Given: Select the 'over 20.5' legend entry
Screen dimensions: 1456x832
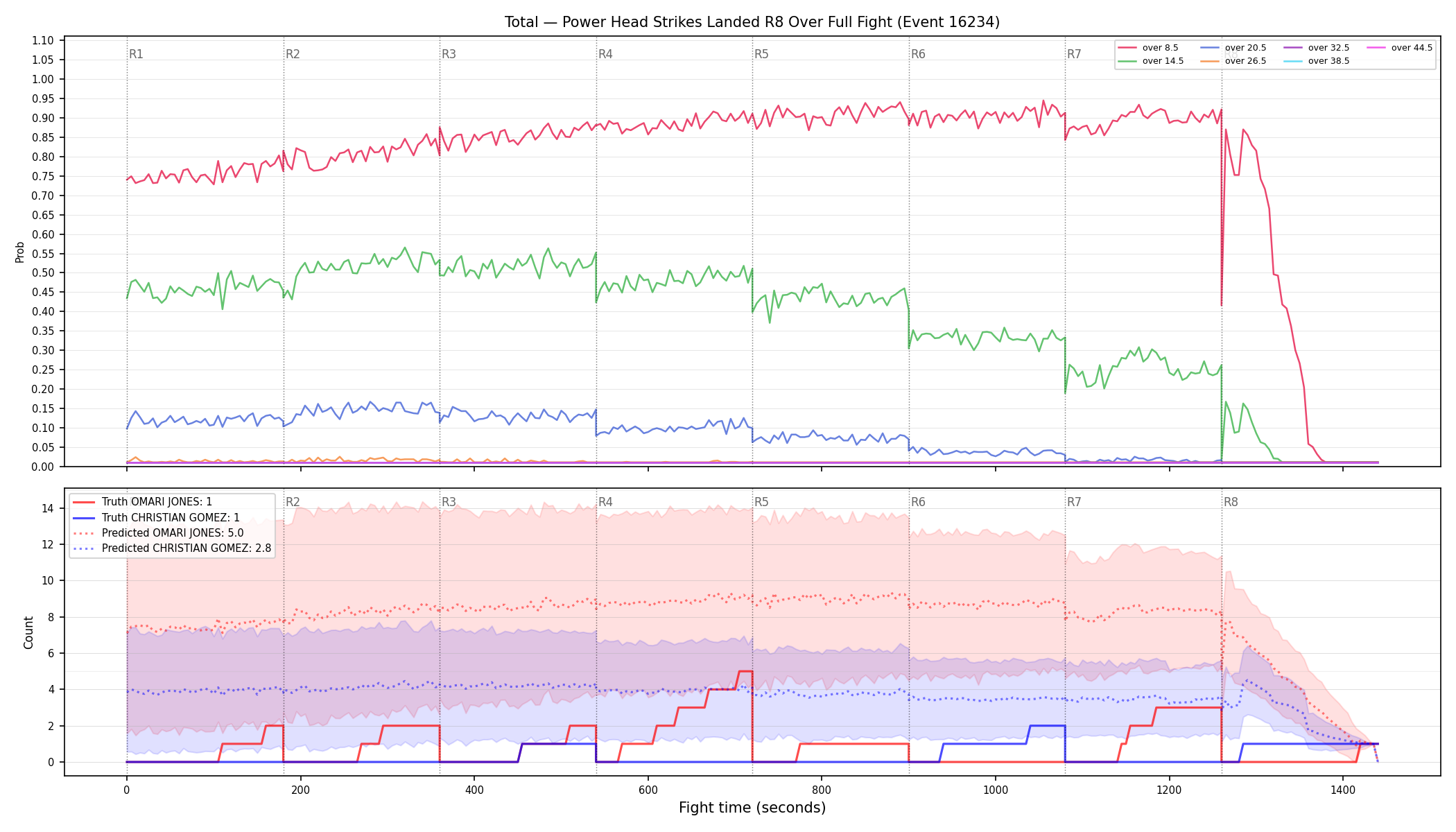Looking at the screenshot, I should point(1233,48).
